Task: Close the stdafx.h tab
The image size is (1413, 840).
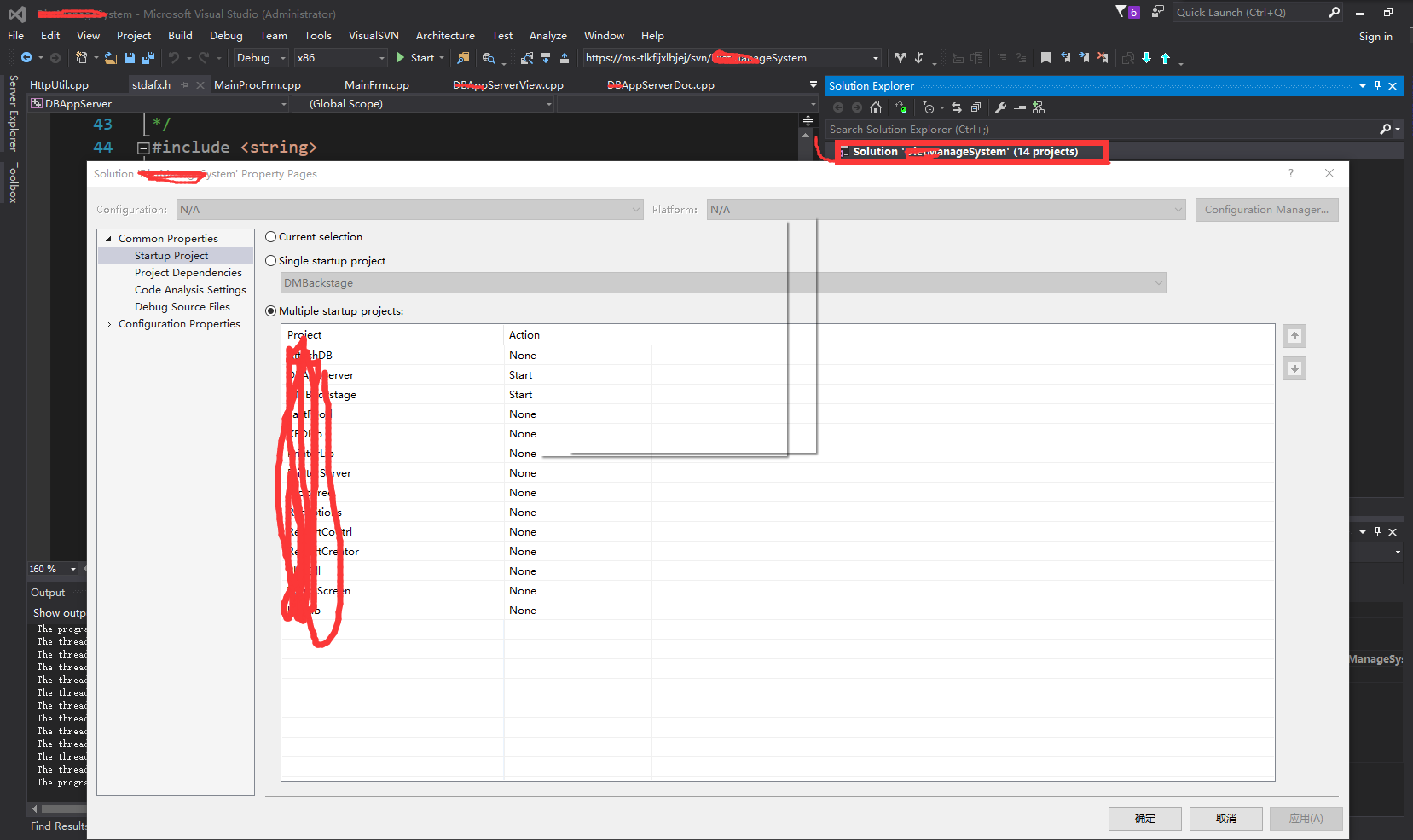Action: (200, 85)
